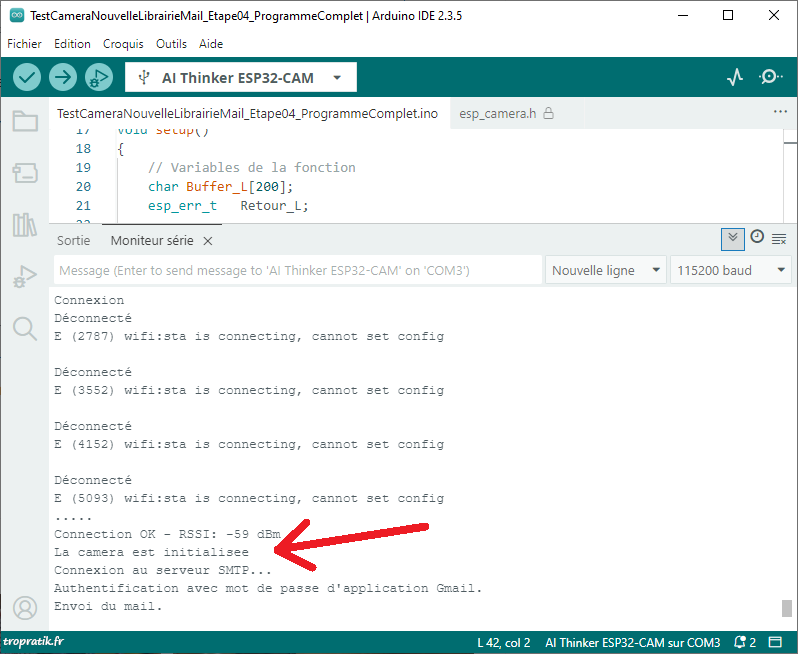
Task: Toggle timestamp display clock icon
Action: (757, 237)
